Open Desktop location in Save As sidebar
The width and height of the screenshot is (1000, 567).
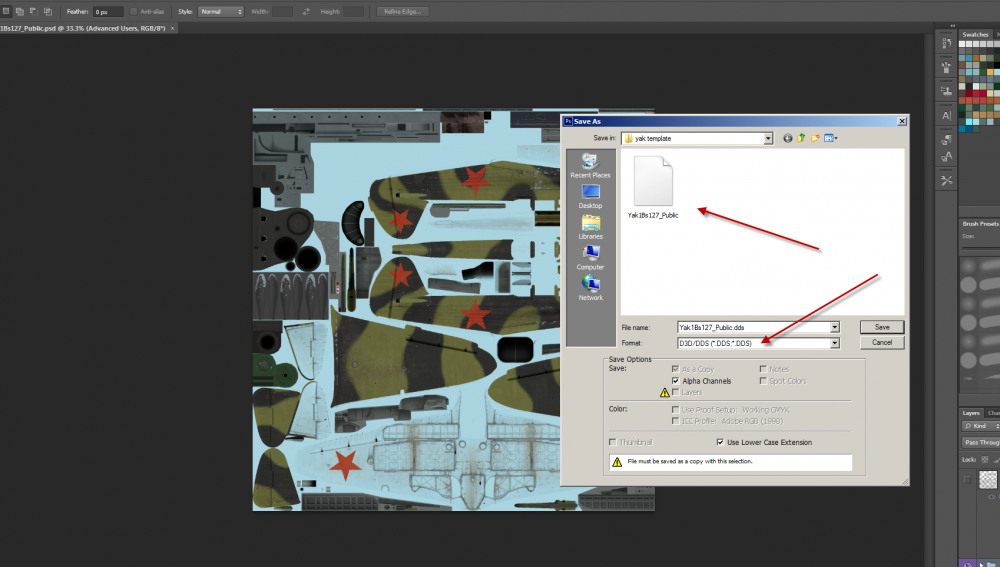[x=590, y=193]
